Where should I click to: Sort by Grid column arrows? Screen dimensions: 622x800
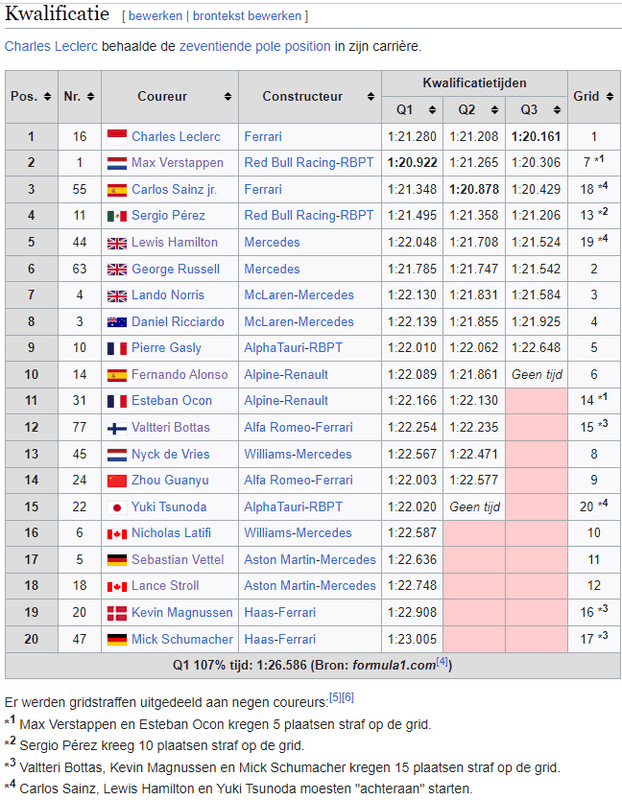(610, 96)
